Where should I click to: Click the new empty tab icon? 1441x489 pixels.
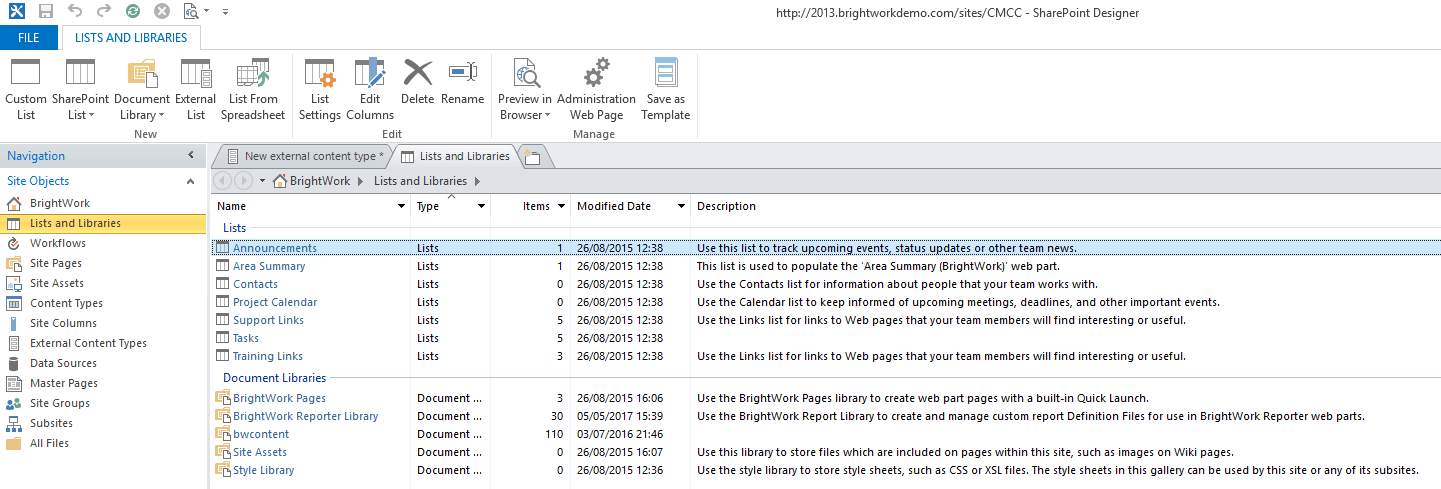point(532,157)
